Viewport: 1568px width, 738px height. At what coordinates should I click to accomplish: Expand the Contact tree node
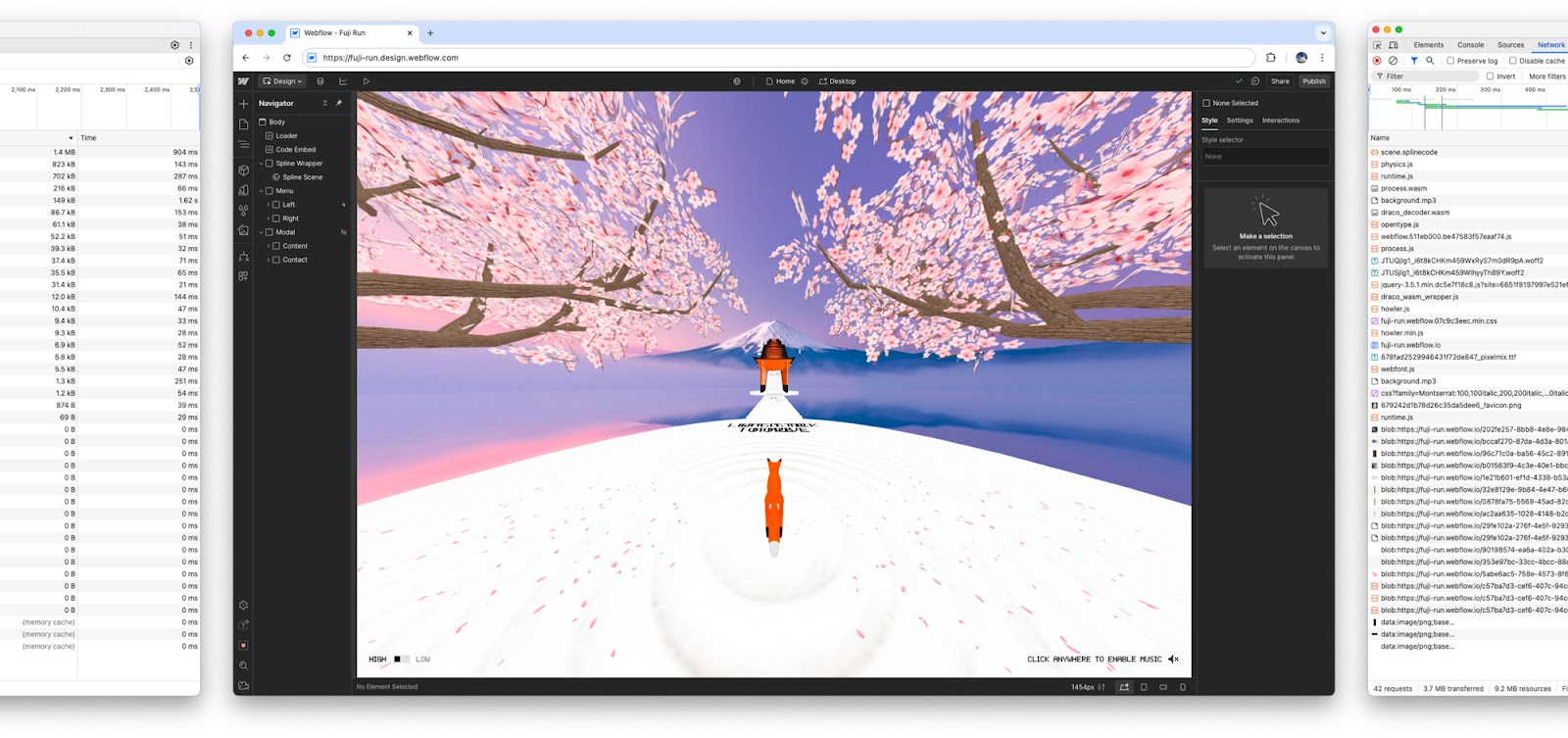tap(269, 260)
